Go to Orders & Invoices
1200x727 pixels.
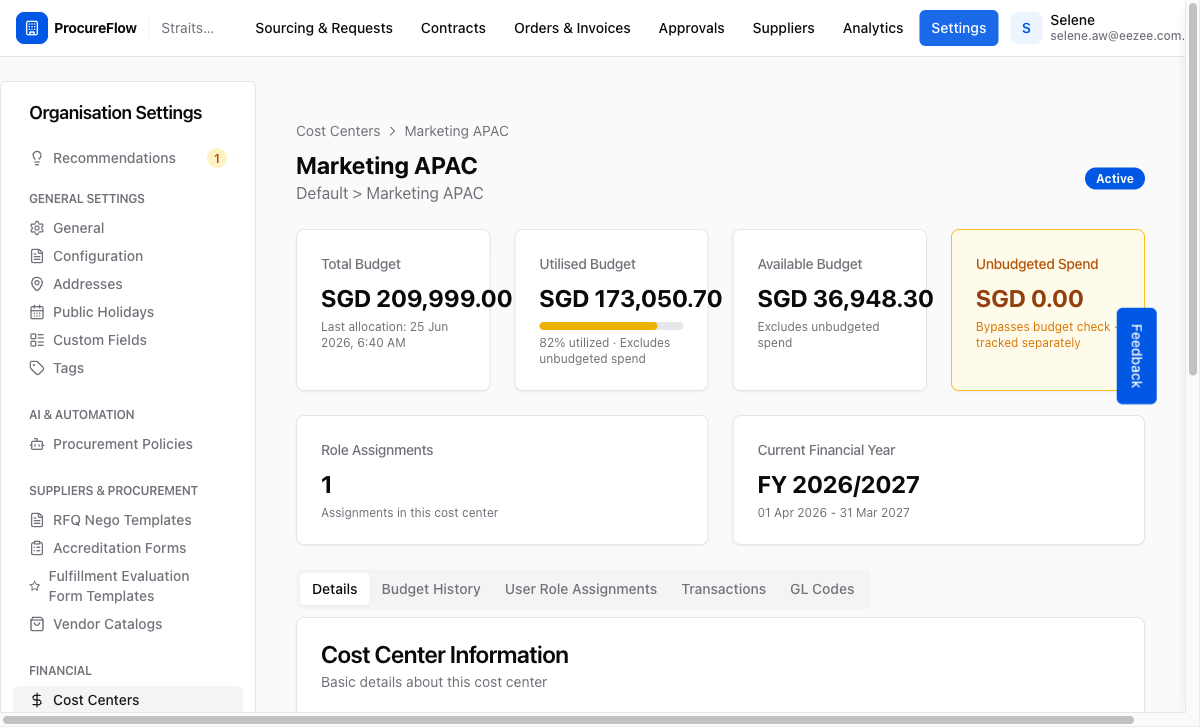click(572, 28)
